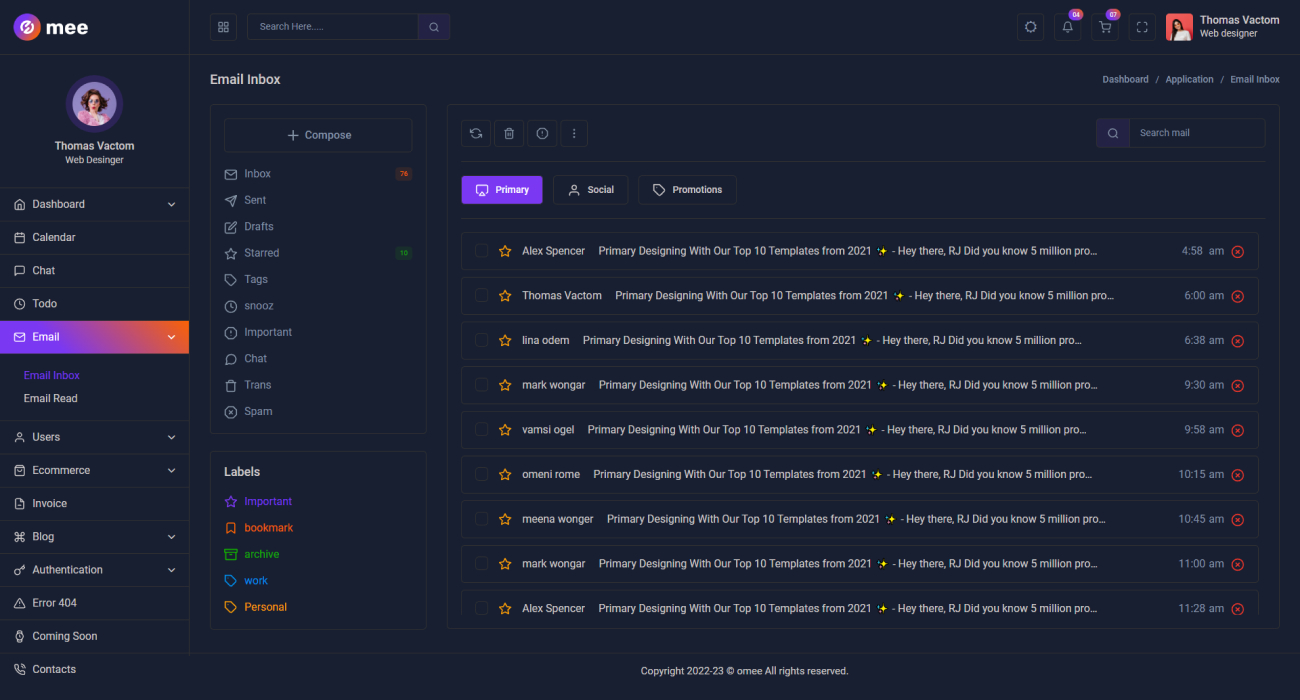Click the Search mail input field
The width and height of the screenshot is (1300, 700).
1197,133
